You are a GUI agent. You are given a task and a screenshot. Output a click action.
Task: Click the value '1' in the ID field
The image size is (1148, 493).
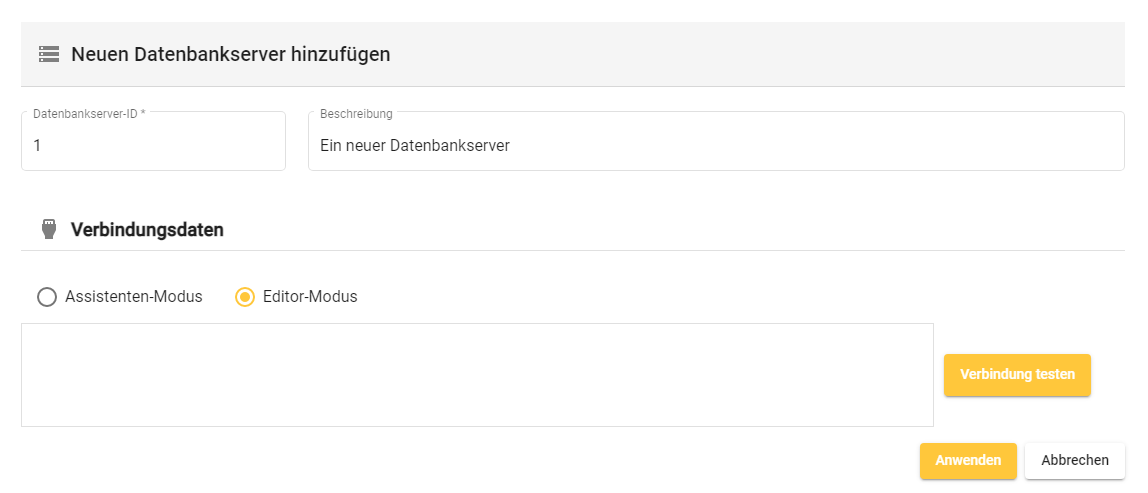[37, 146]
